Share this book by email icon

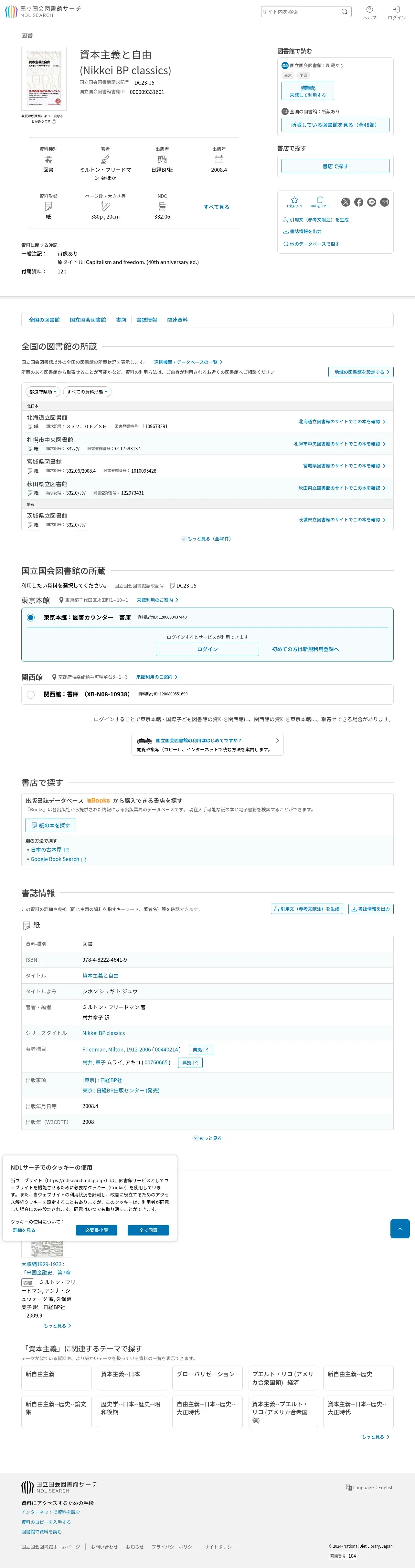(385, 202)
